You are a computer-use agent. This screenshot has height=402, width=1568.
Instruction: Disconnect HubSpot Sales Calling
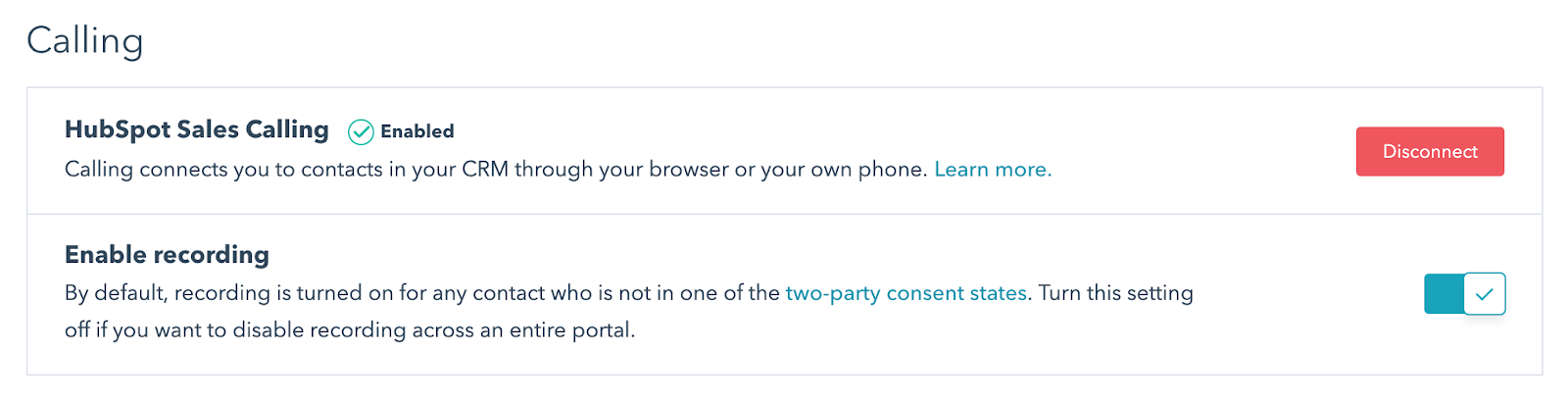click(x=1430, y=152)
